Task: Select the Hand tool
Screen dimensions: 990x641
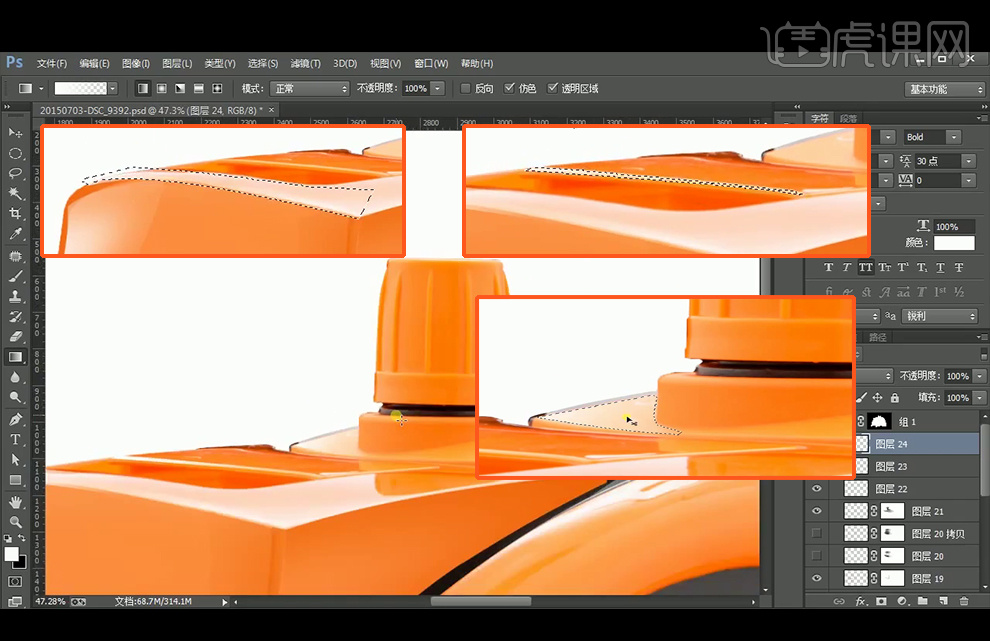Action: click(x=15, y=501)
